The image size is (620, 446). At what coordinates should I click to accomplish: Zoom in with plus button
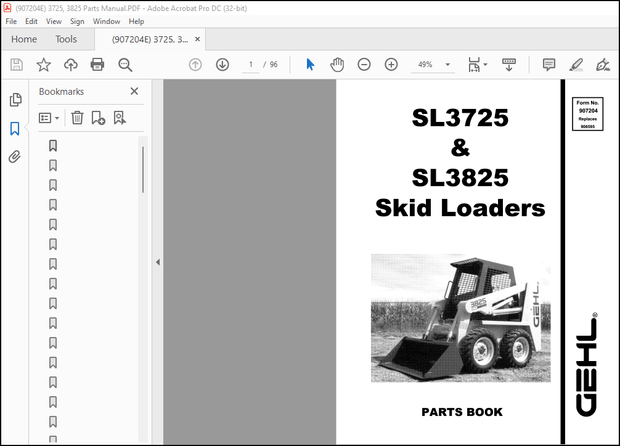coord(391,64)
